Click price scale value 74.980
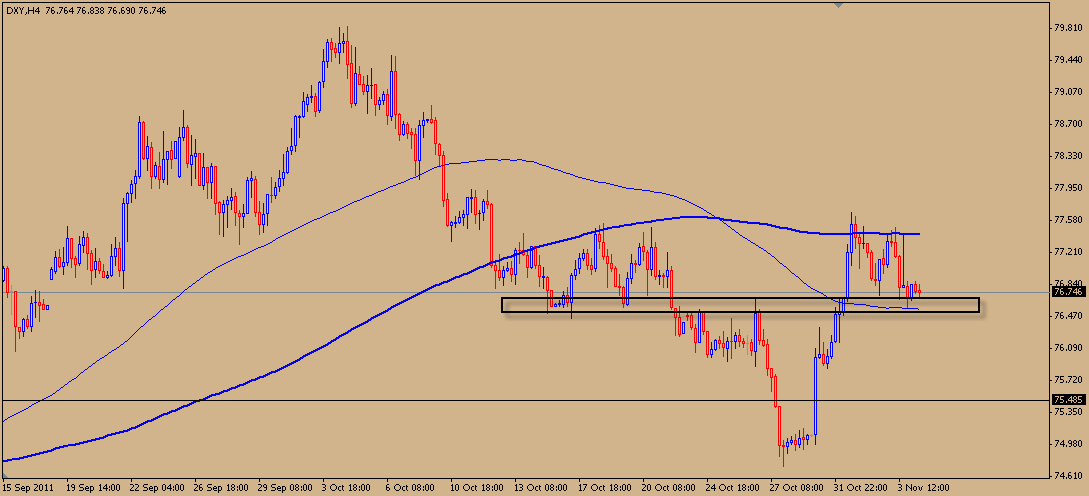 click(1069, 443)
